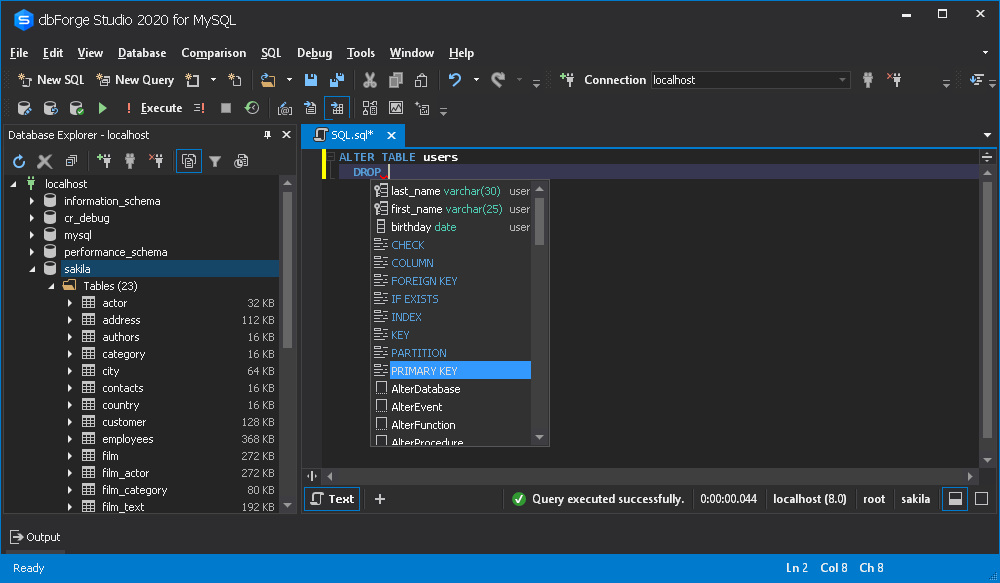Collapse the sakila database node
The width and height of the screenshot is (1000, 583).
(x=31, y=268)
